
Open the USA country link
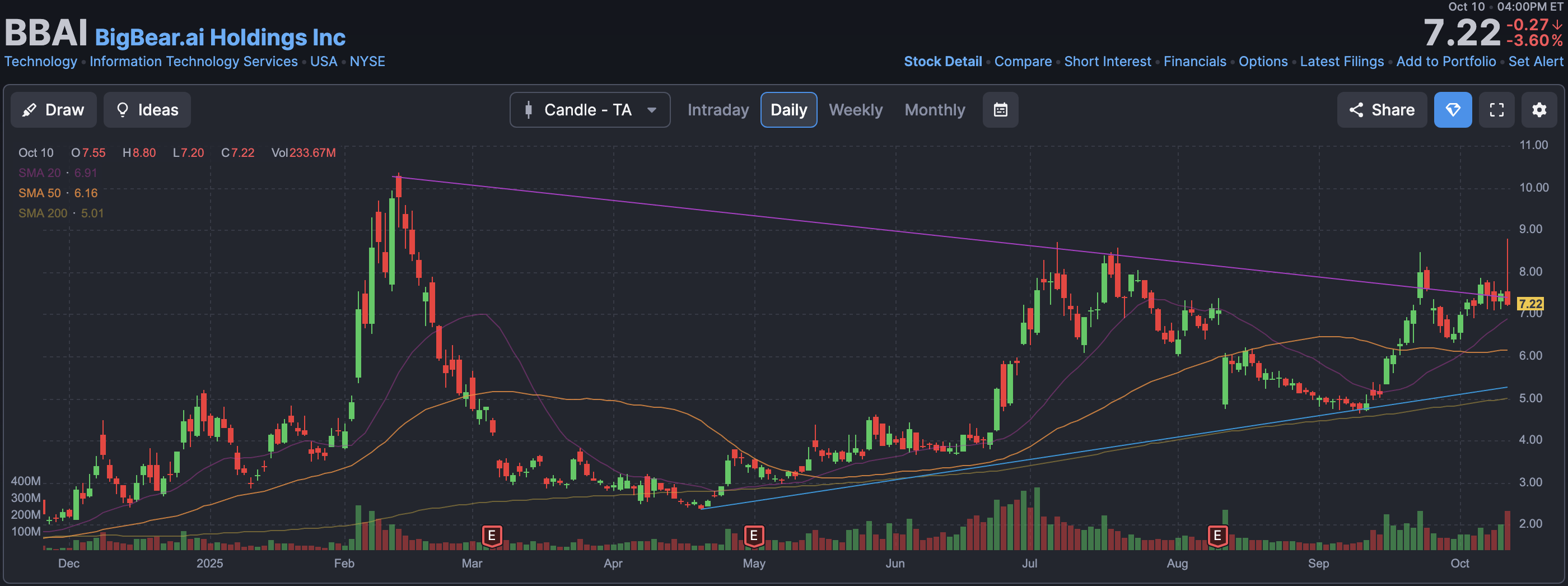point(323,62)
